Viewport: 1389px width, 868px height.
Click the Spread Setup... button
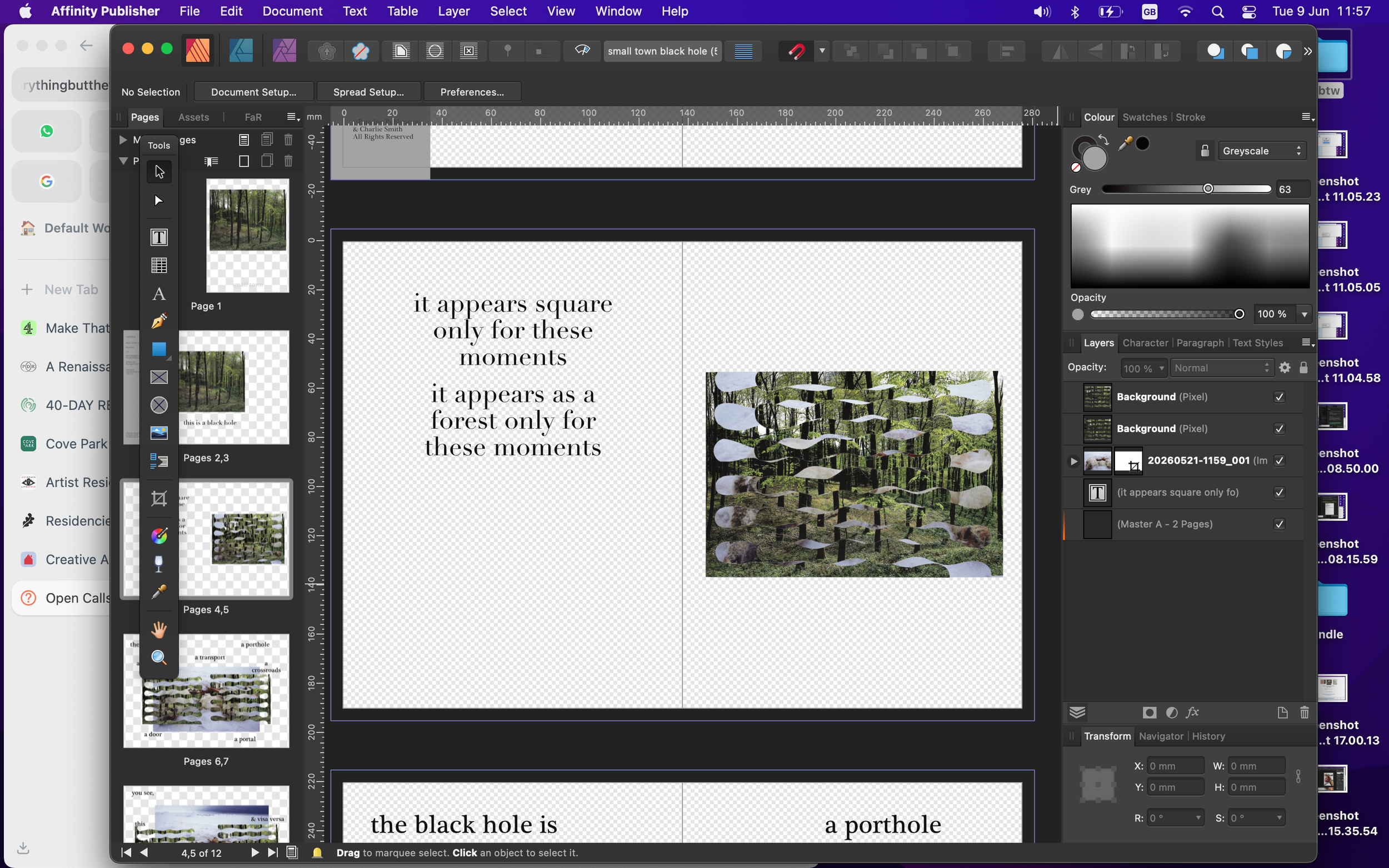[368, 92]
